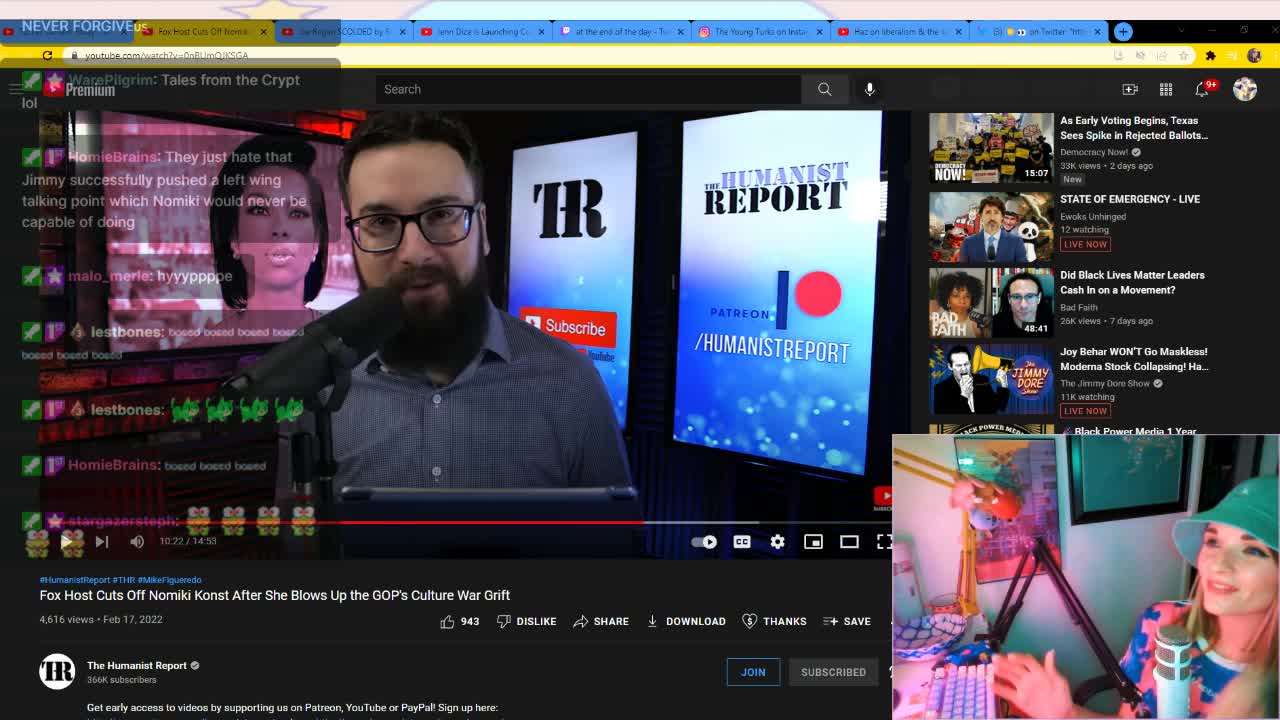Click 'The Jimmy Dore Show' channel name
The width and height of the screenshot is (1280, 720).
click(1105, 383)
